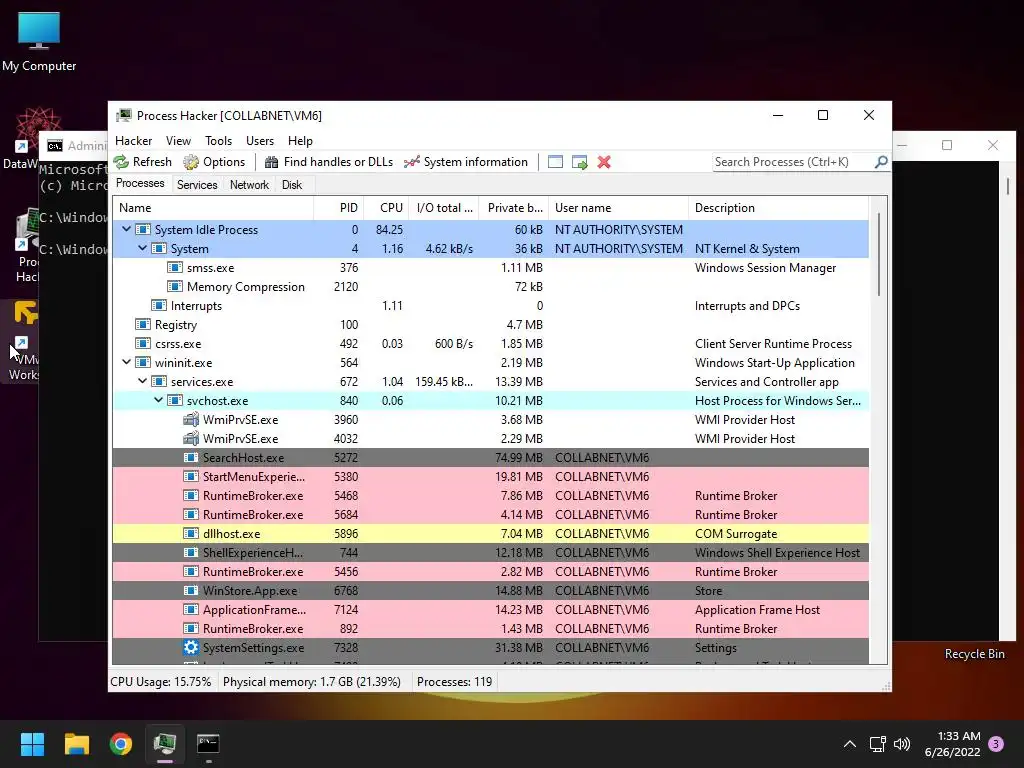The image size is (1024, 768).
Task: Open the Help menu
Action: pos(300,141)
